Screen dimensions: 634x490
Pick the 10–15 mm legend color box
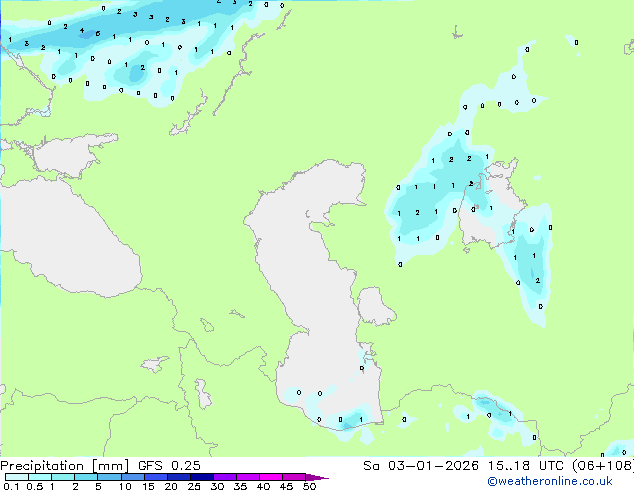point(133,477)
